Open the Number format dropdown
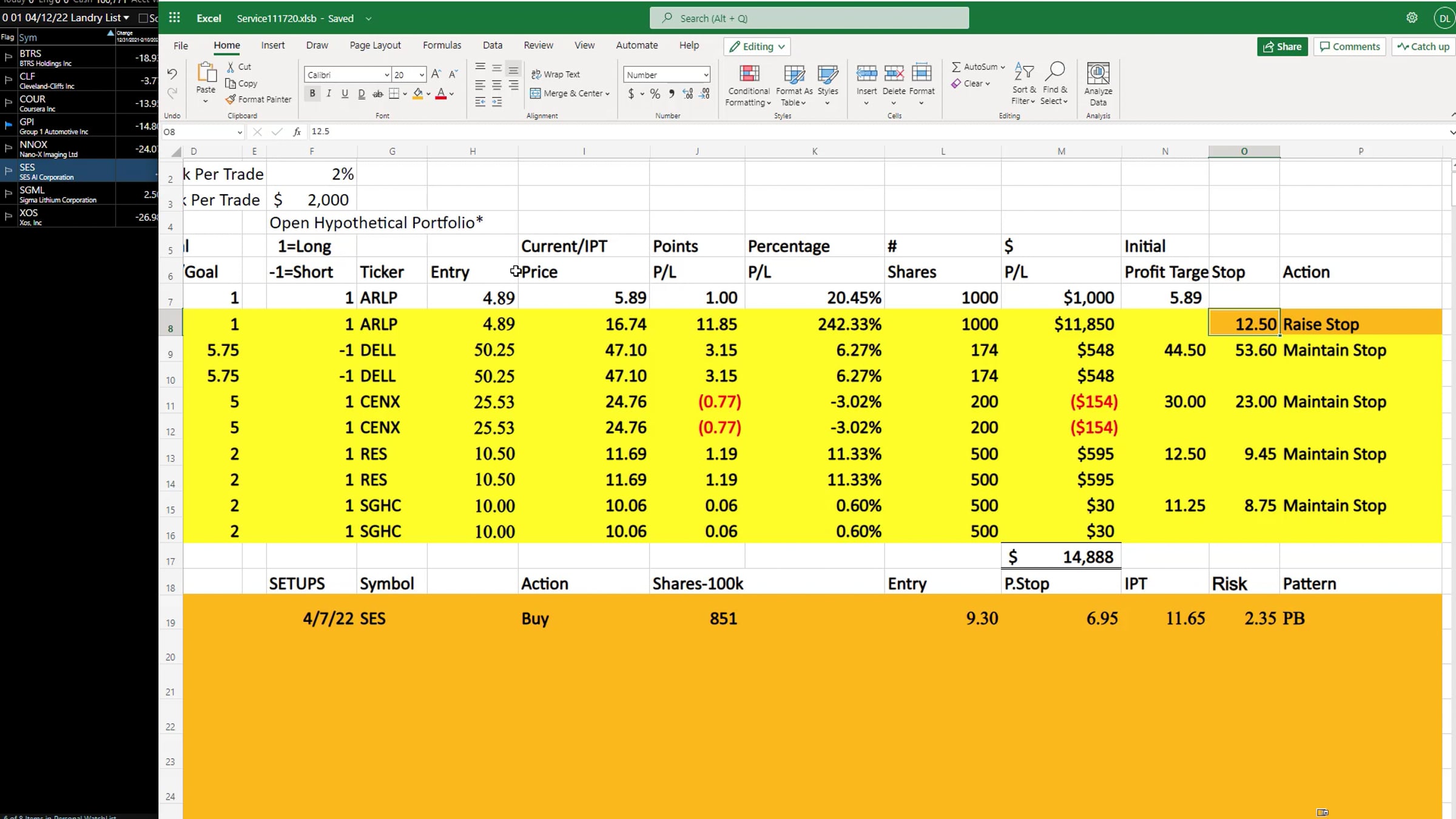Viewport: 1456px width, 819px height. 706,75
